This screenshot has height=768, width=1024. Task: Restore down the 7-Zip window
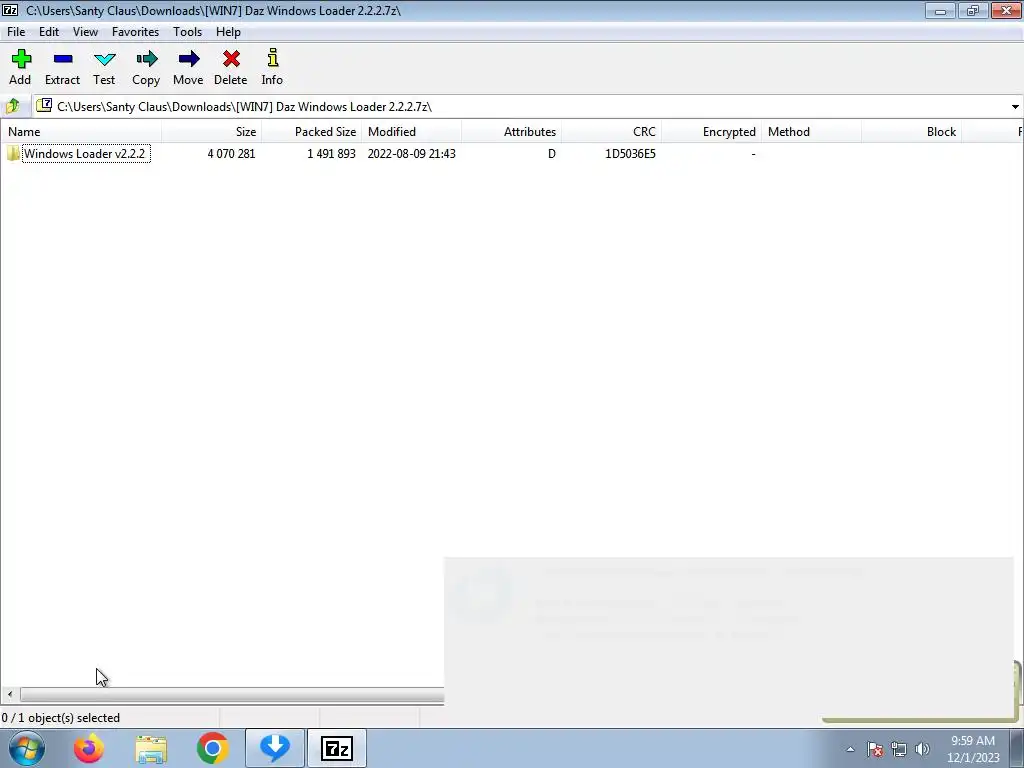973,10
